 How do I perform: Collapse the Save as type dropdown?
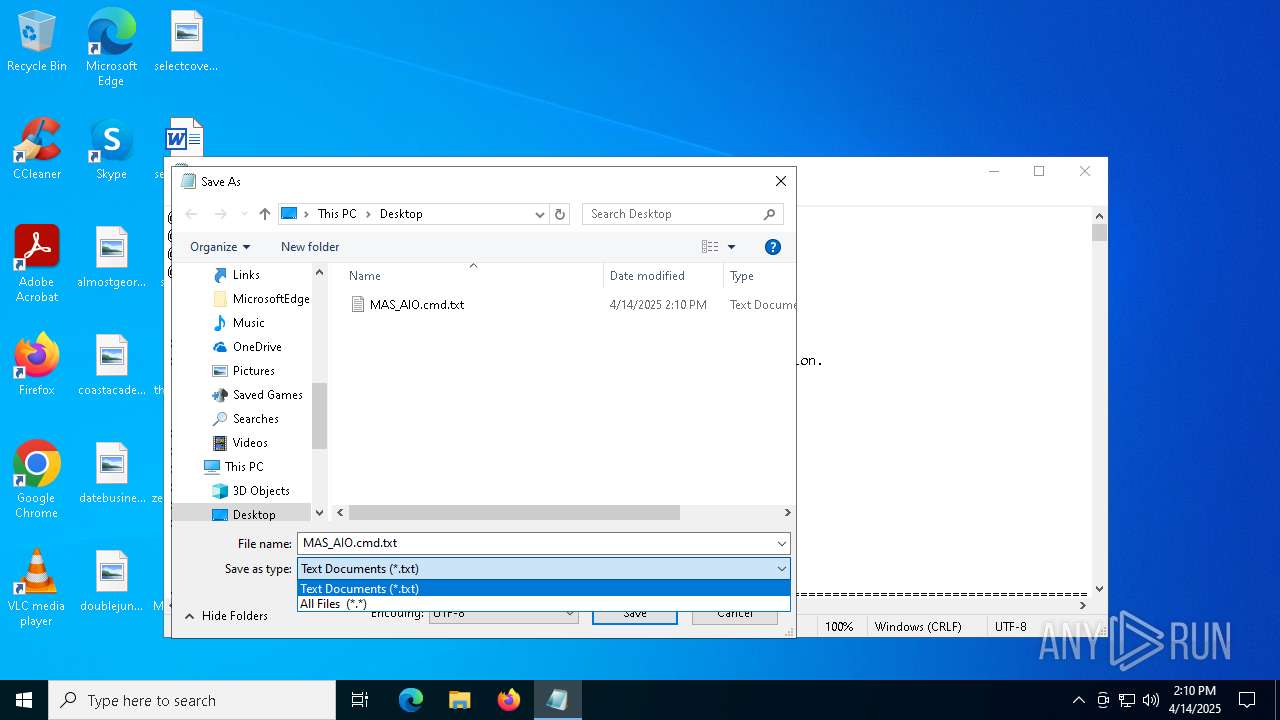[x=781, y=569]
